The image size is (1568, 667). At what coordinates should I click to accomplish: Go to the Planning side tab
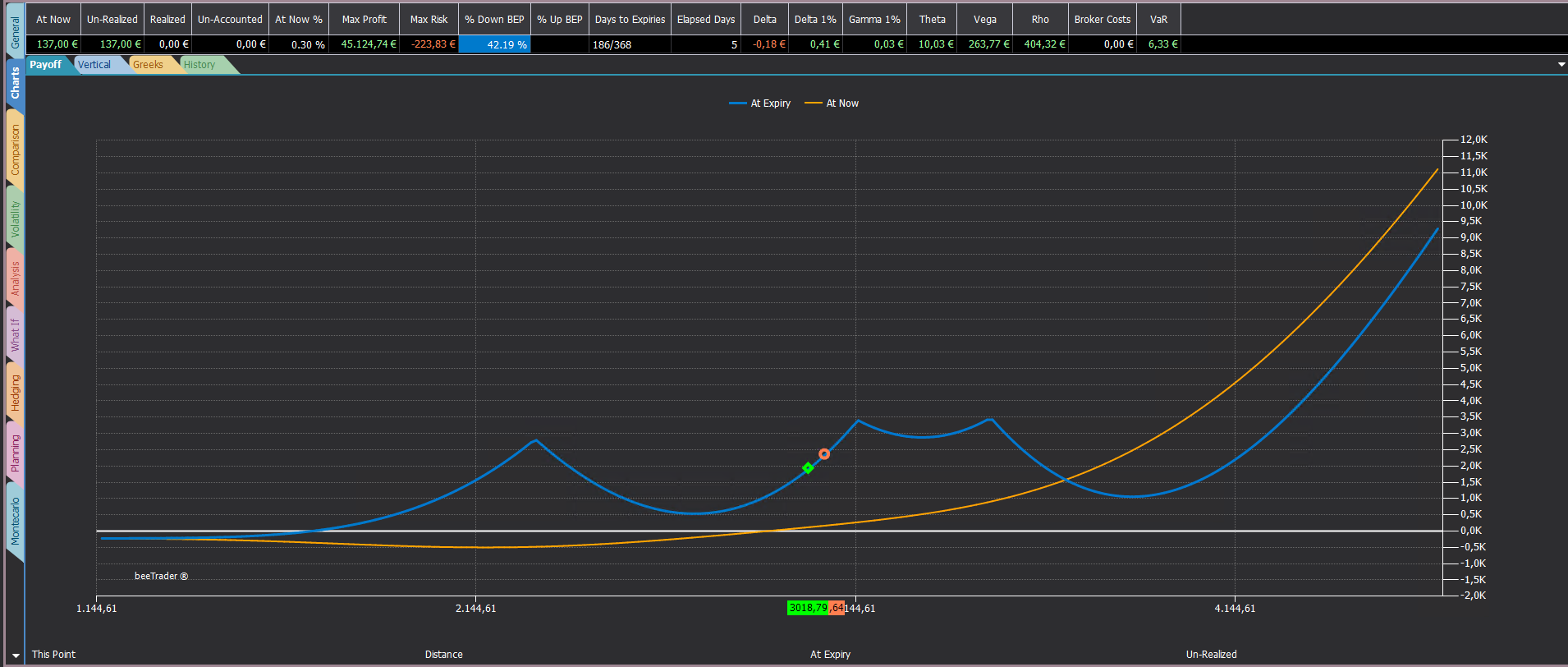pos(15,453)
